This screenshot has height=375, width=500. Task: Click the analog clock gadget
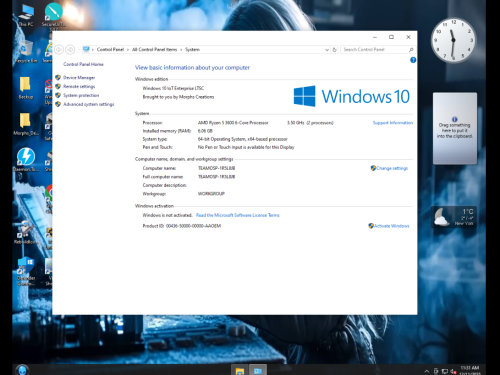[x=453, y=40]
